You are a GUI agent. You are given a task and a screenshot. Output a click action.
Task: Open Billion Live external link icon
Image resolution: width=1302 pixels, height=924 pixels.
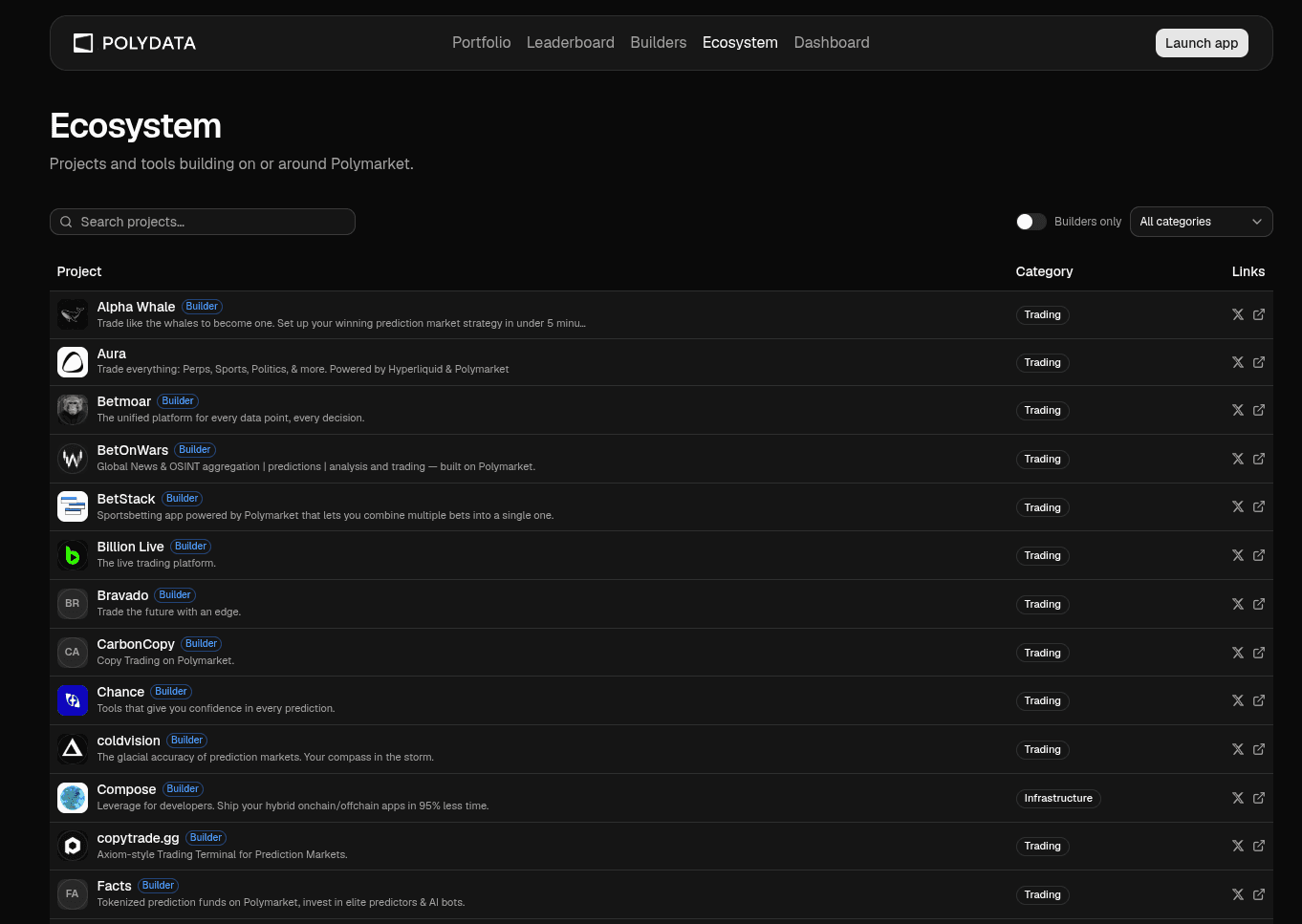(x=1259, y=555)
